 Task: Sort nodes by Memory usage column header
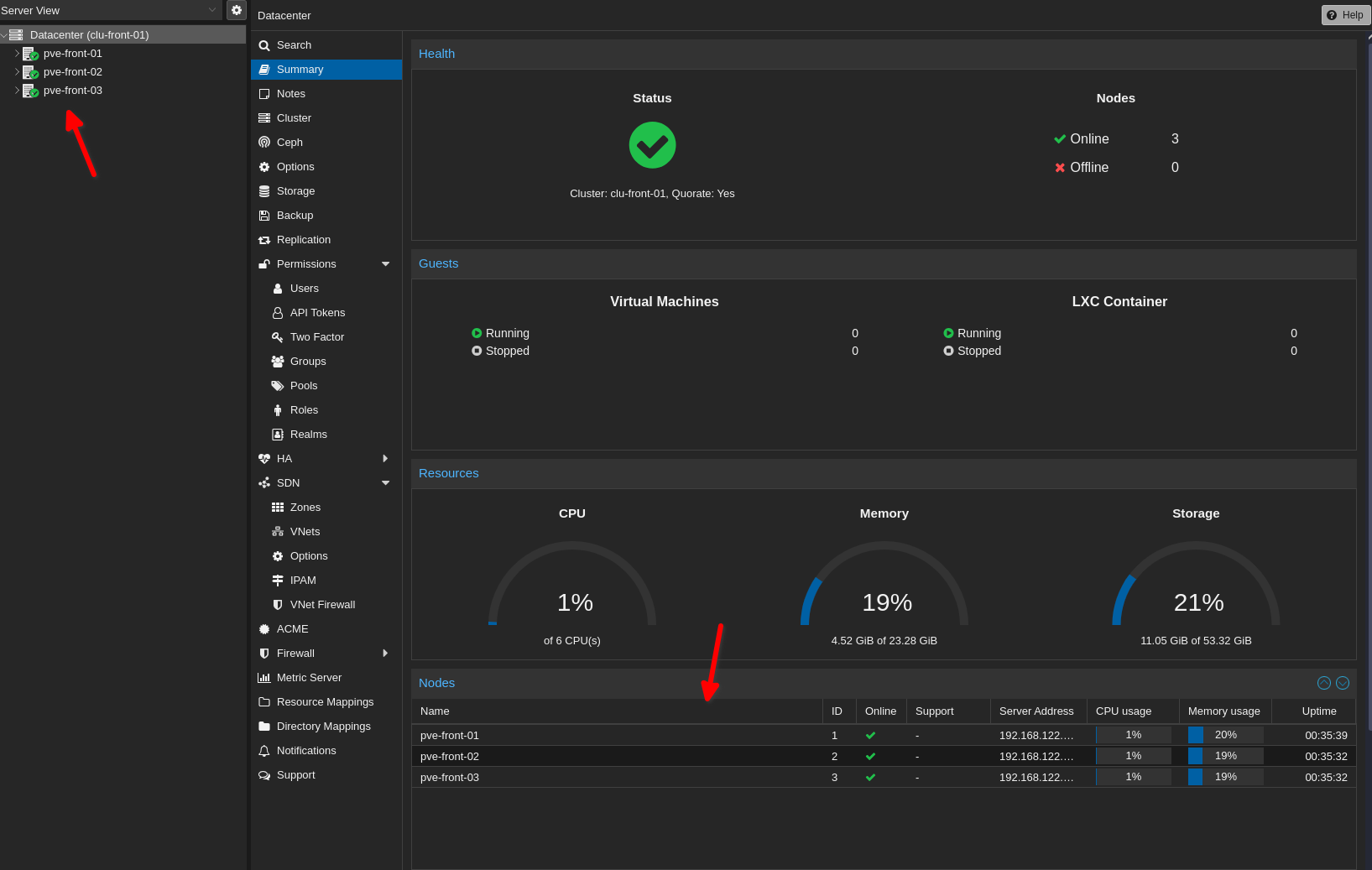[x=1223, y=711]
